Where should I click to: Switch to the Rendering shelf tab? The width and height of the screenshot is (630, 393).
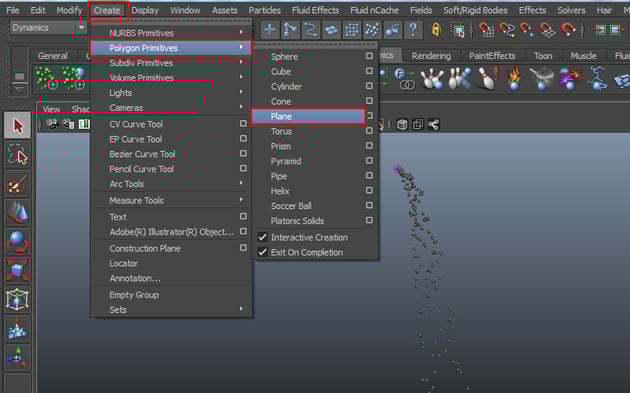(431, 56)
